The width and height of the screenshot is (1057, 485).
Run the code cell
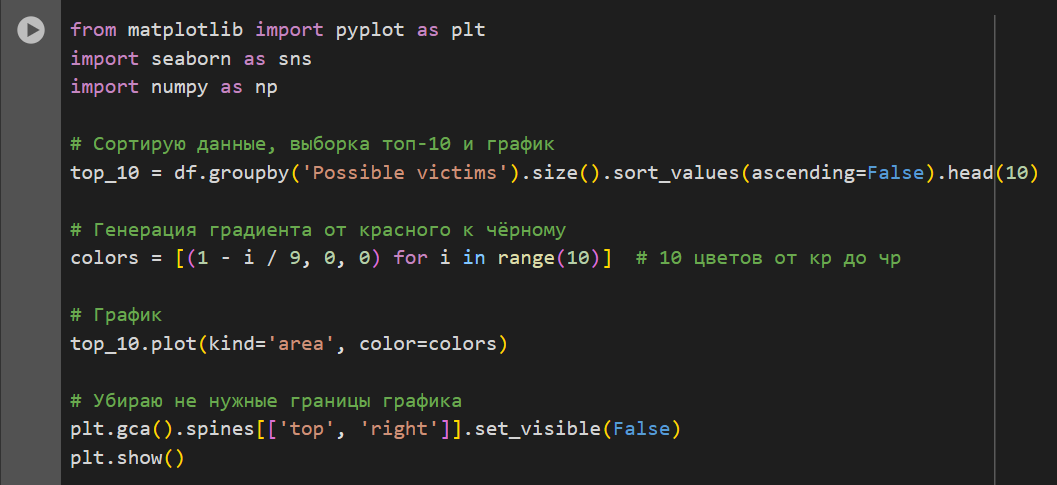31,31
